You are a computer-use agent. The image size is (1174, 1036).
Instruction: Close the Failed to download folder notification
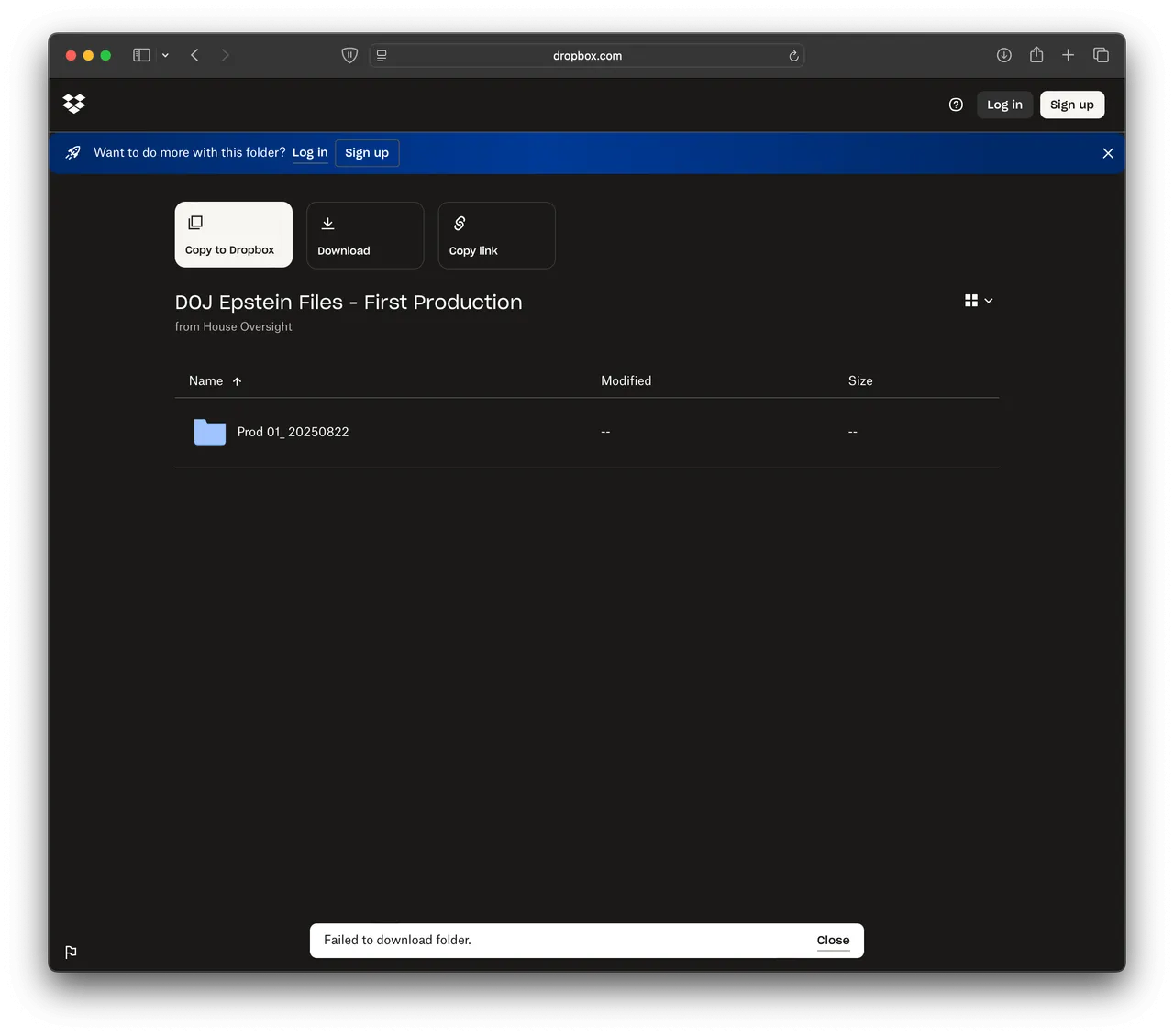pyautogui.click(x=833, y=941)
